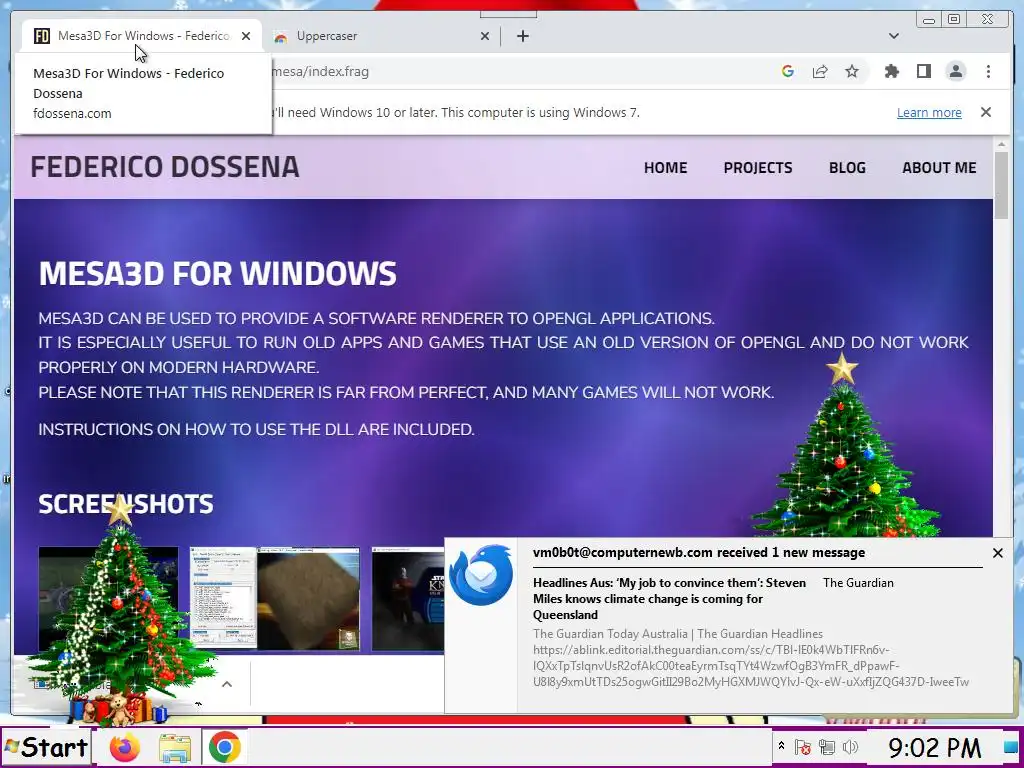Click the 9:02 PM clock
Viewport: 1024px width, 768px height.
click(x=935, y=747)
